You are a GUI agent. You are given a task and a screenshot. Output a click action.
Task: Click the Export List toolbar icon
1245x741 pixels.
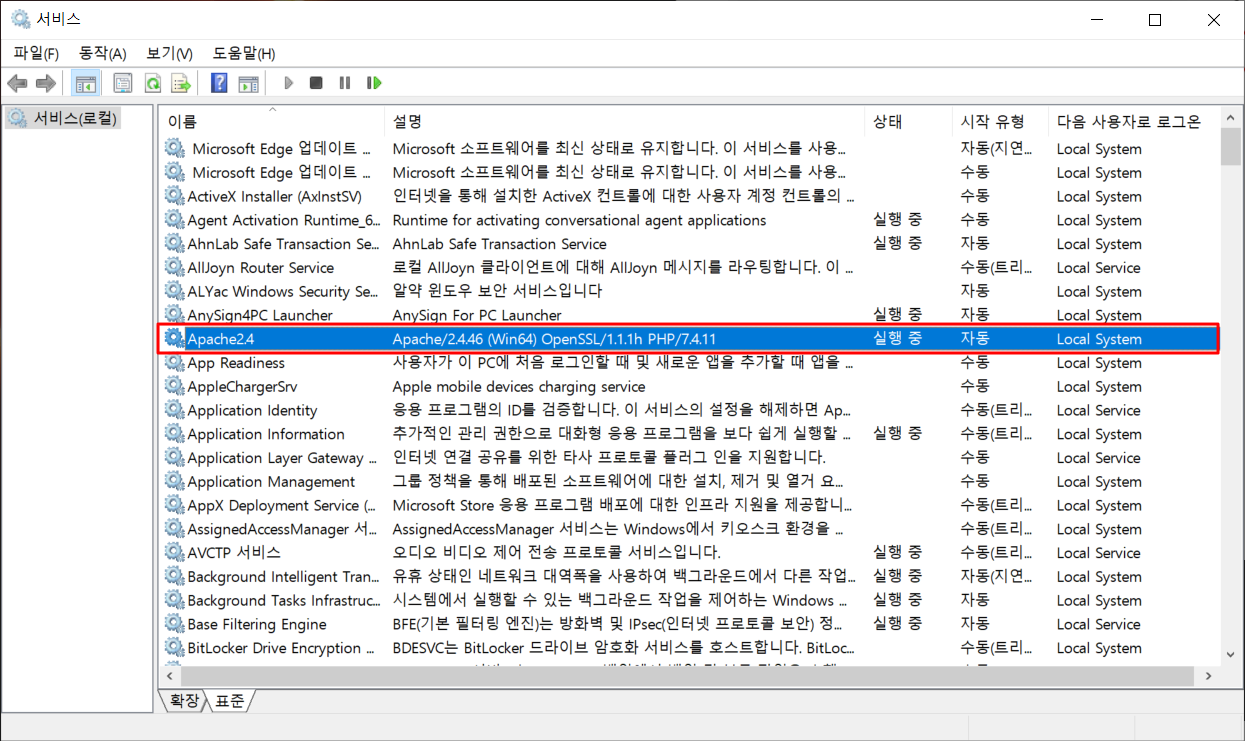pos(181,83)
